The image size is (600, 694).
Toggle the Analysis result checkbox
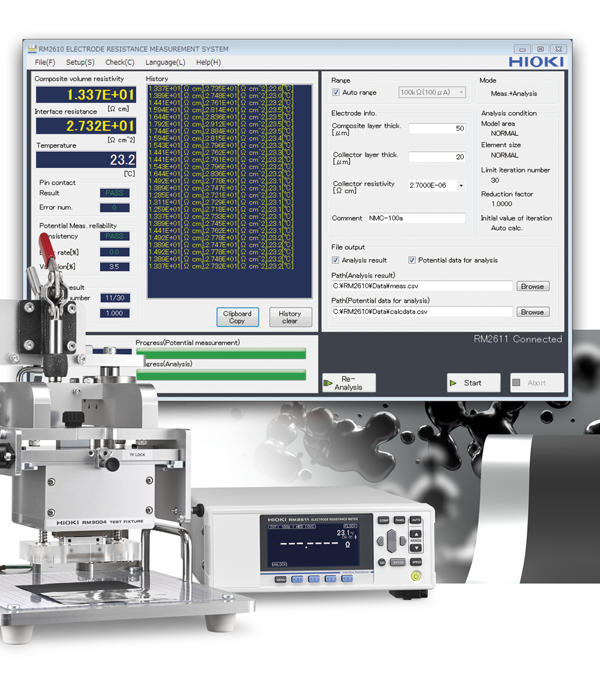click(x=335, y=260)
